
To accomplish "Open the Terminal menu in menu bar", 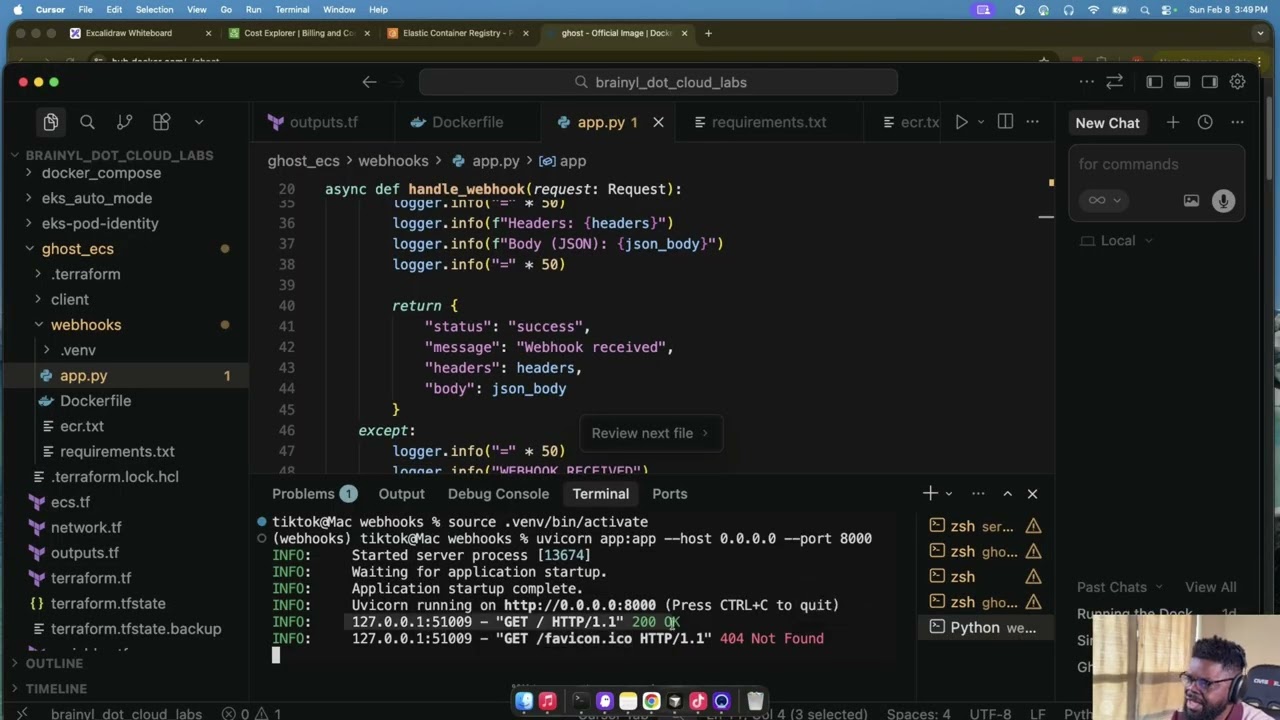I will click(292, 10).
